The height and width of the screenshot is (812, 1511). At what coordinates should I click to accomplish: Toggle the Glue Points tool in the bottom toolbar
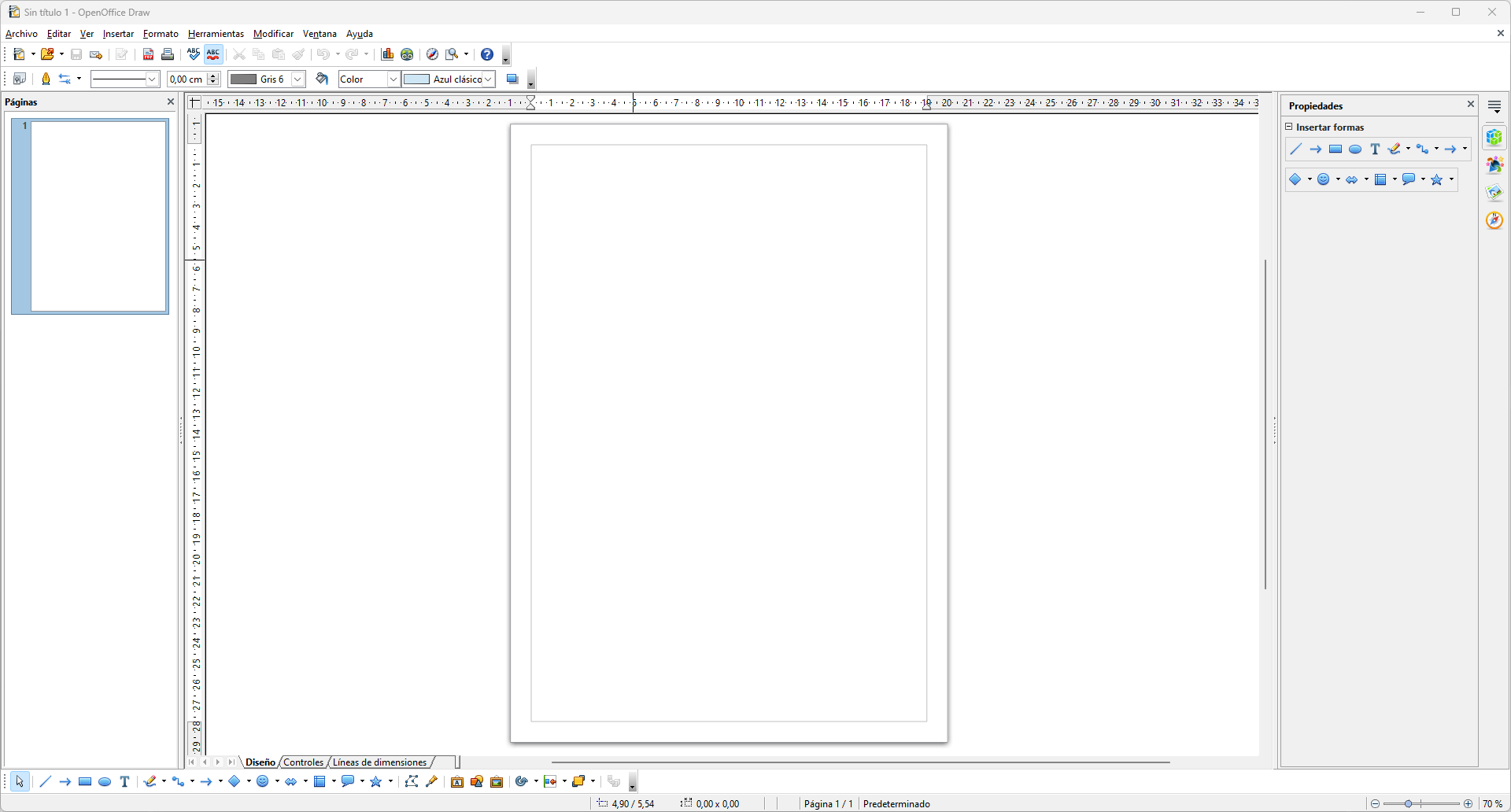(x=431, y=781)
